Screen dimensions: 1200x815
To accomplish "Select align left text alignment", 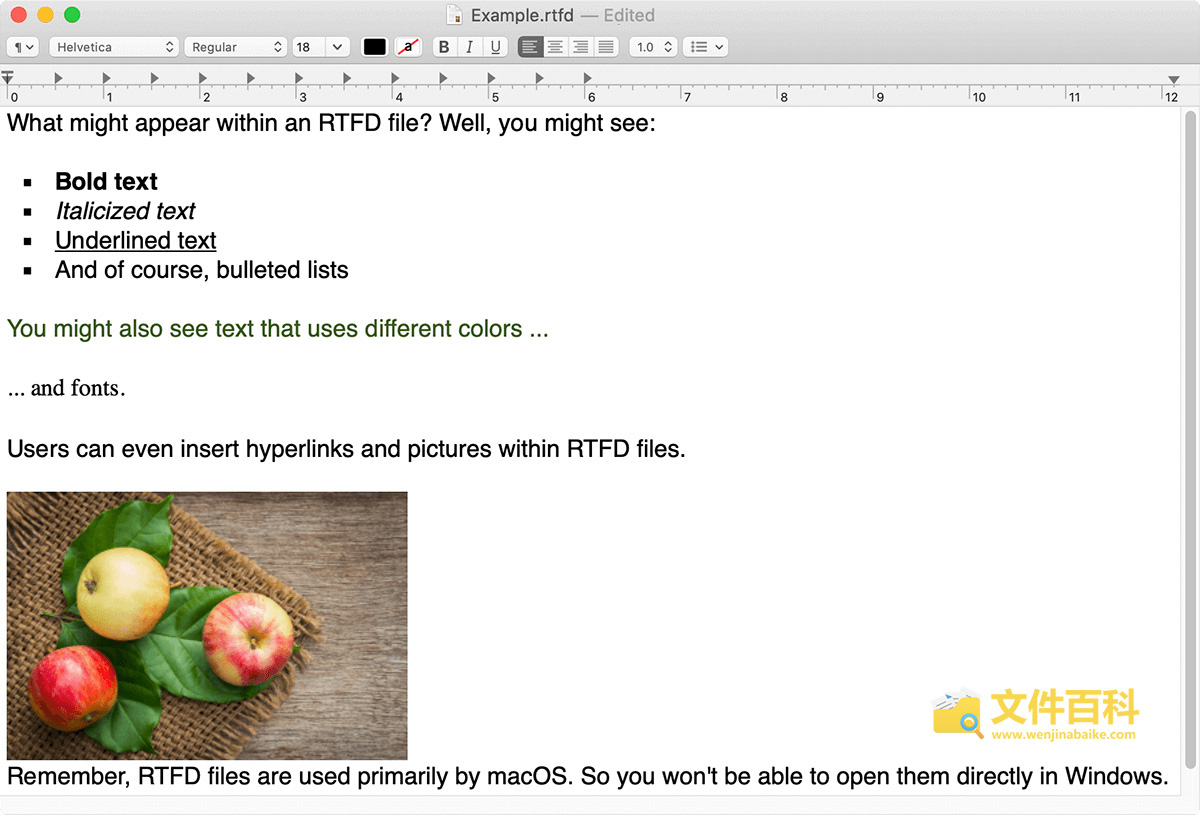I will pos(530,47).
